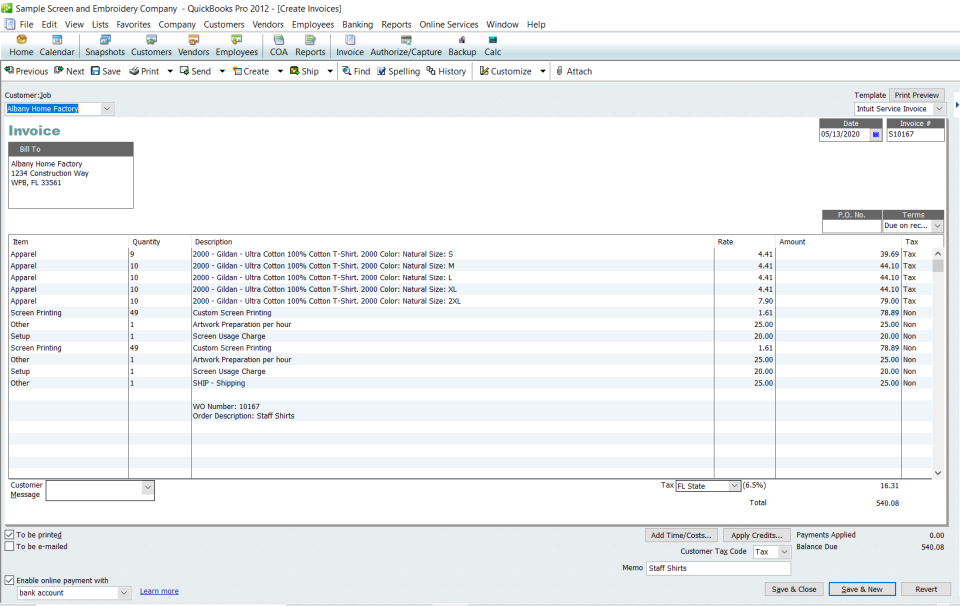
Task: Open the Chart of Accounts via COA icon
Action: click(x=278, y=44)
